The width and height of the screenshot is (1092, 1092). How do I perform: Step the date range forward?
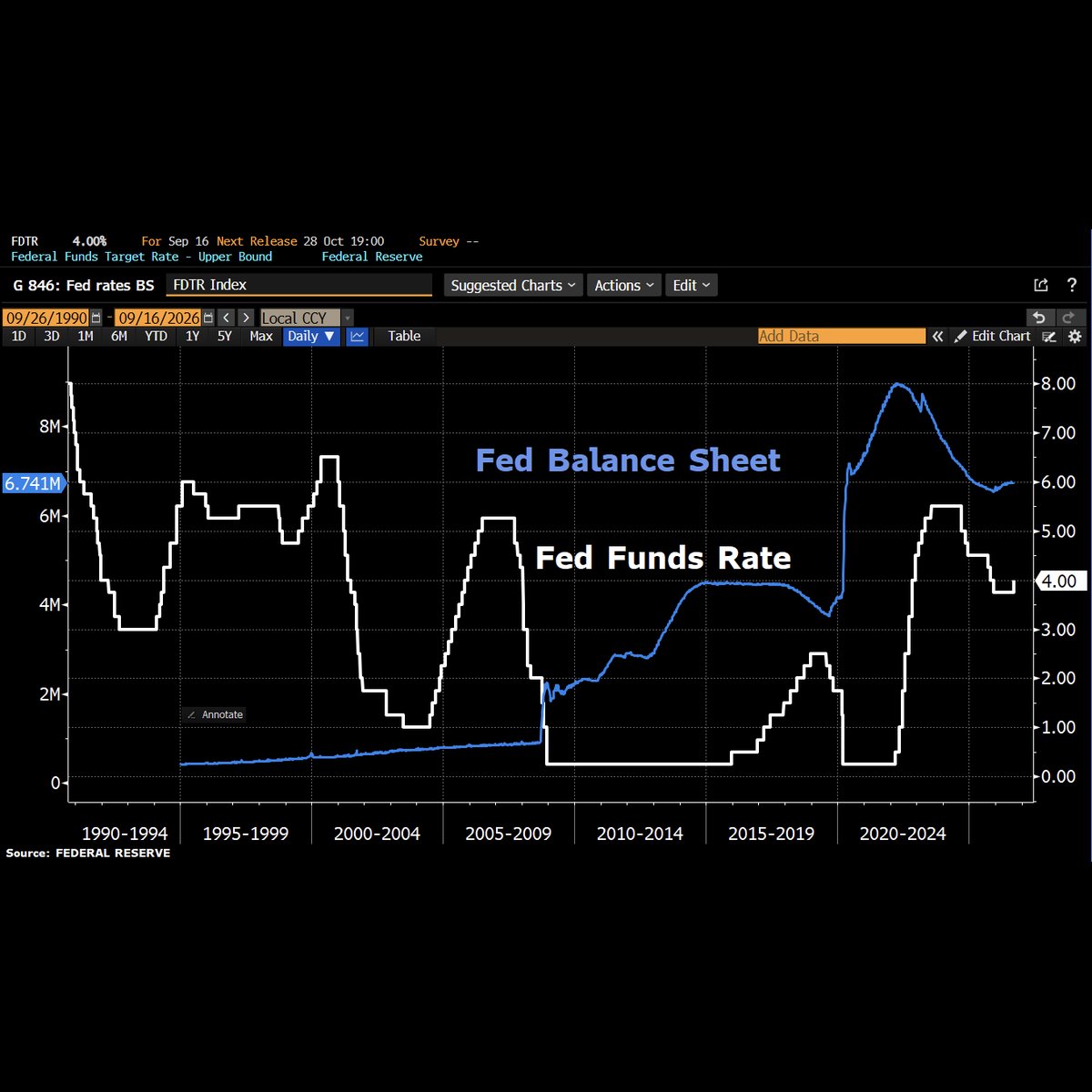(x=247, y=318)
